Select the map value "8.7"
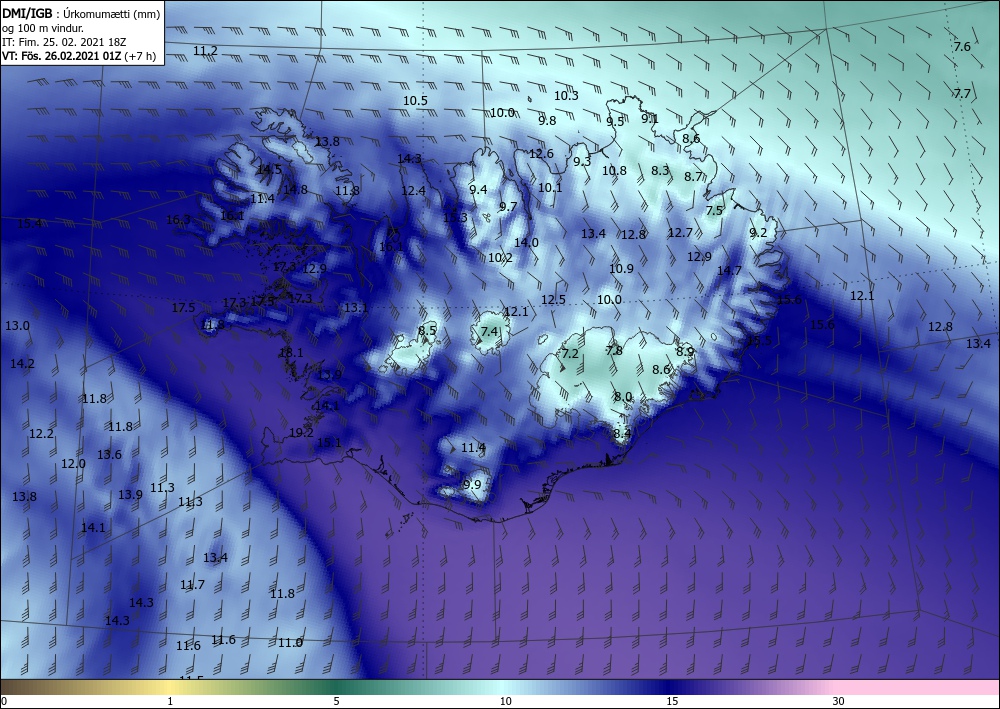The width and height of the screenshot is (1000, 709). click(693, 177)
